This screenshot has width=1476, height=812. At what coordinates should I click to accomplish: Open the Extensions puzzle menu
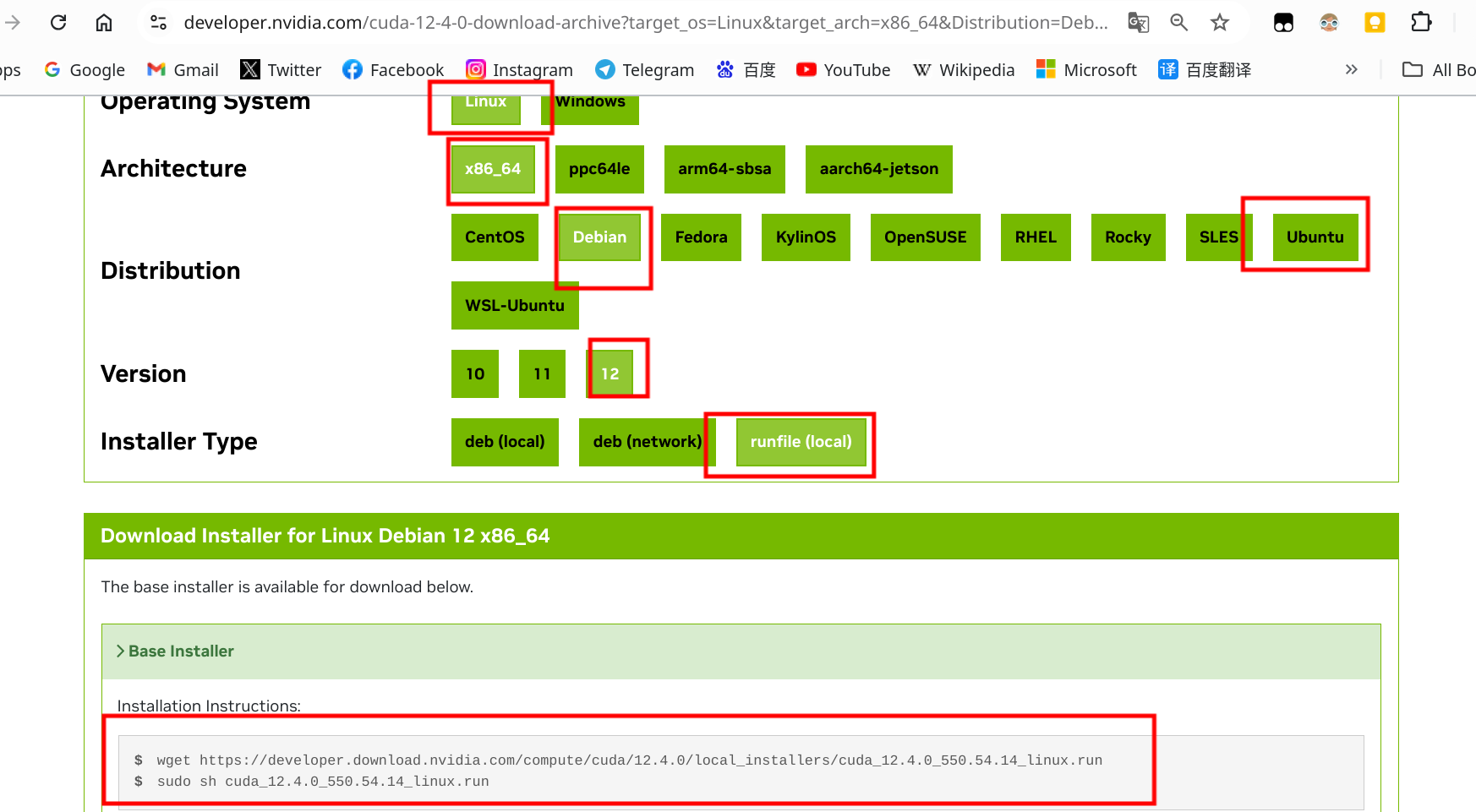(1421, 23)
